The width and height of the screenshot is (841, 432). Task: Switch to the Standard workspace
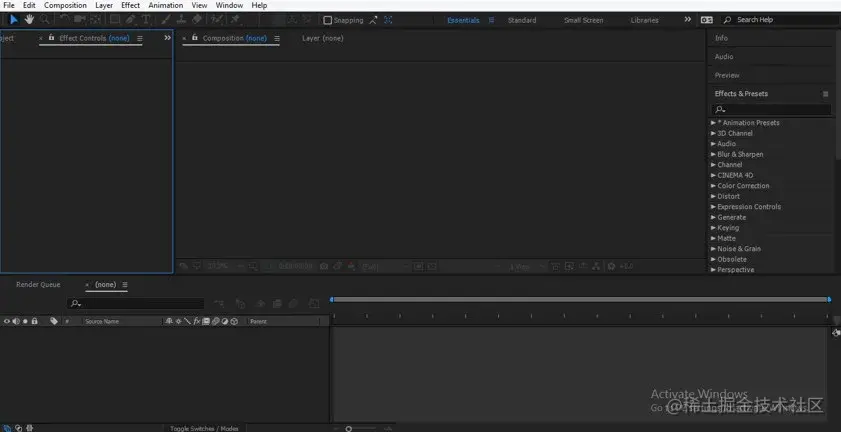coord(522,20)
